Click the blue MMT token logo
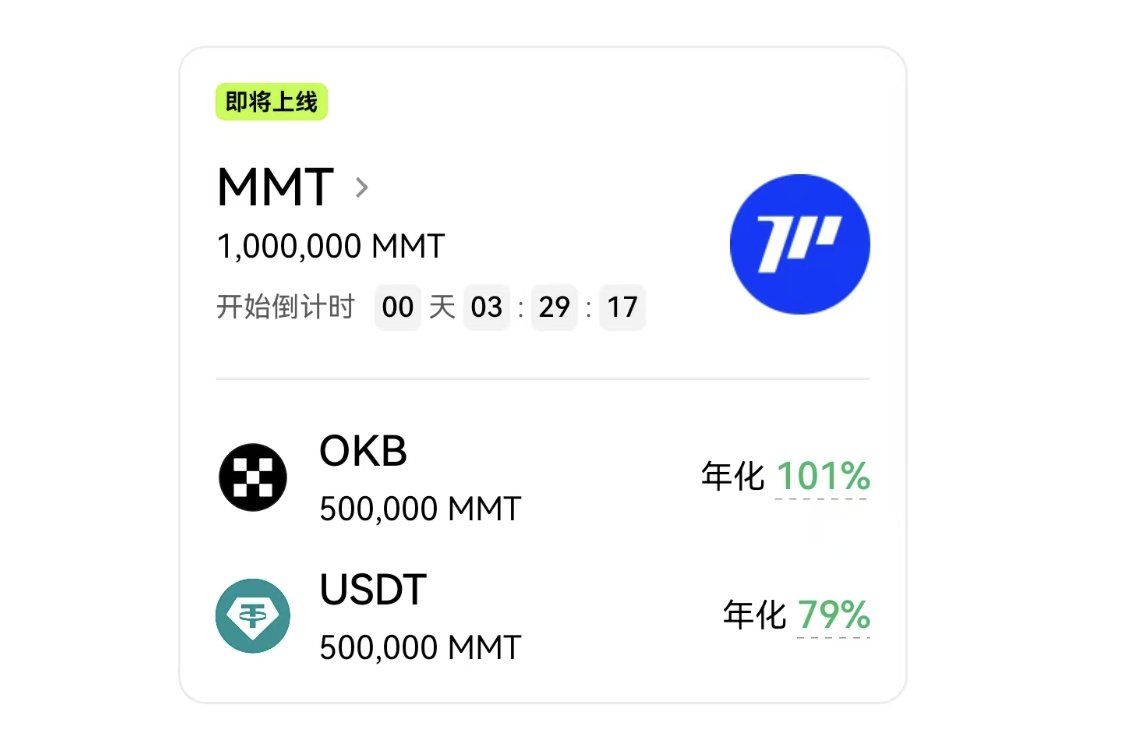Screen dimensions: 1148x730 [x=799, y=245]
